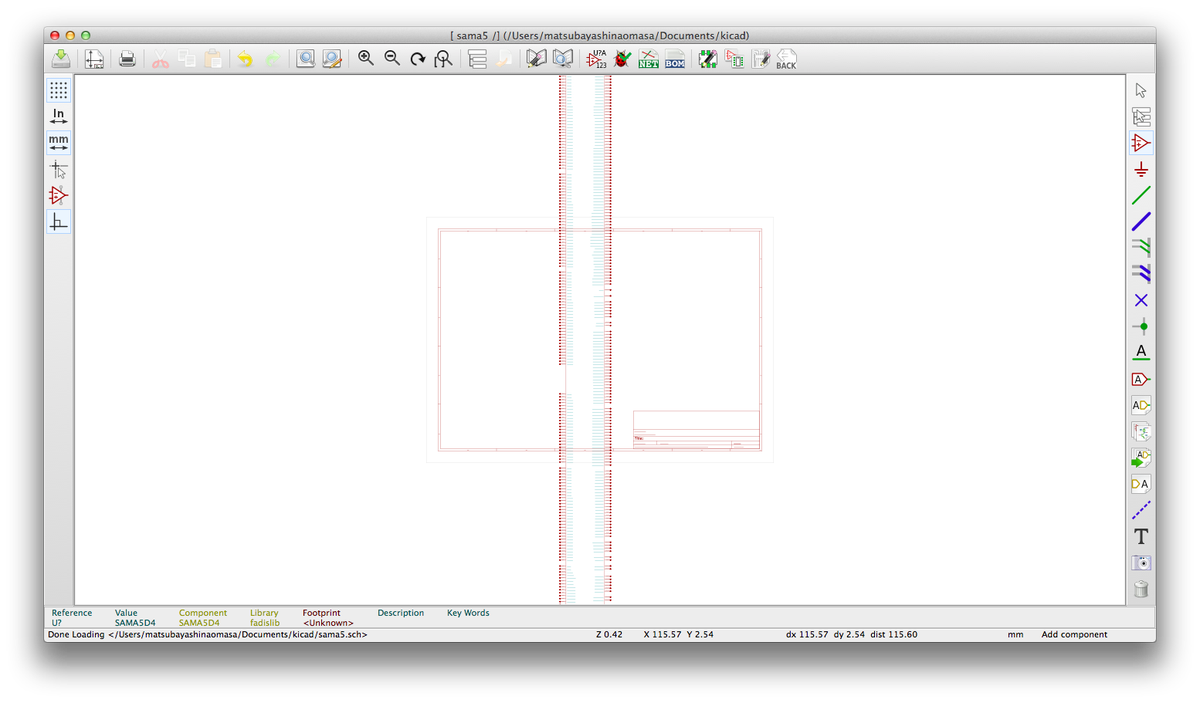Click zoom value 'Z 0.42'

609,634
